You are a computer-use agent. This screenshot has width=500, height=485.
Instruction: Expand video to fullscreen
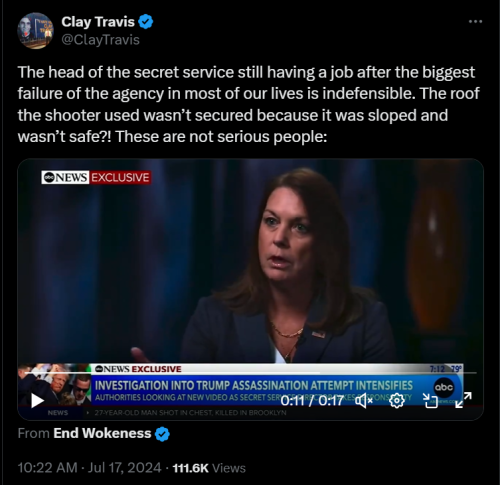pyautogui.click(x=463, y=400)
